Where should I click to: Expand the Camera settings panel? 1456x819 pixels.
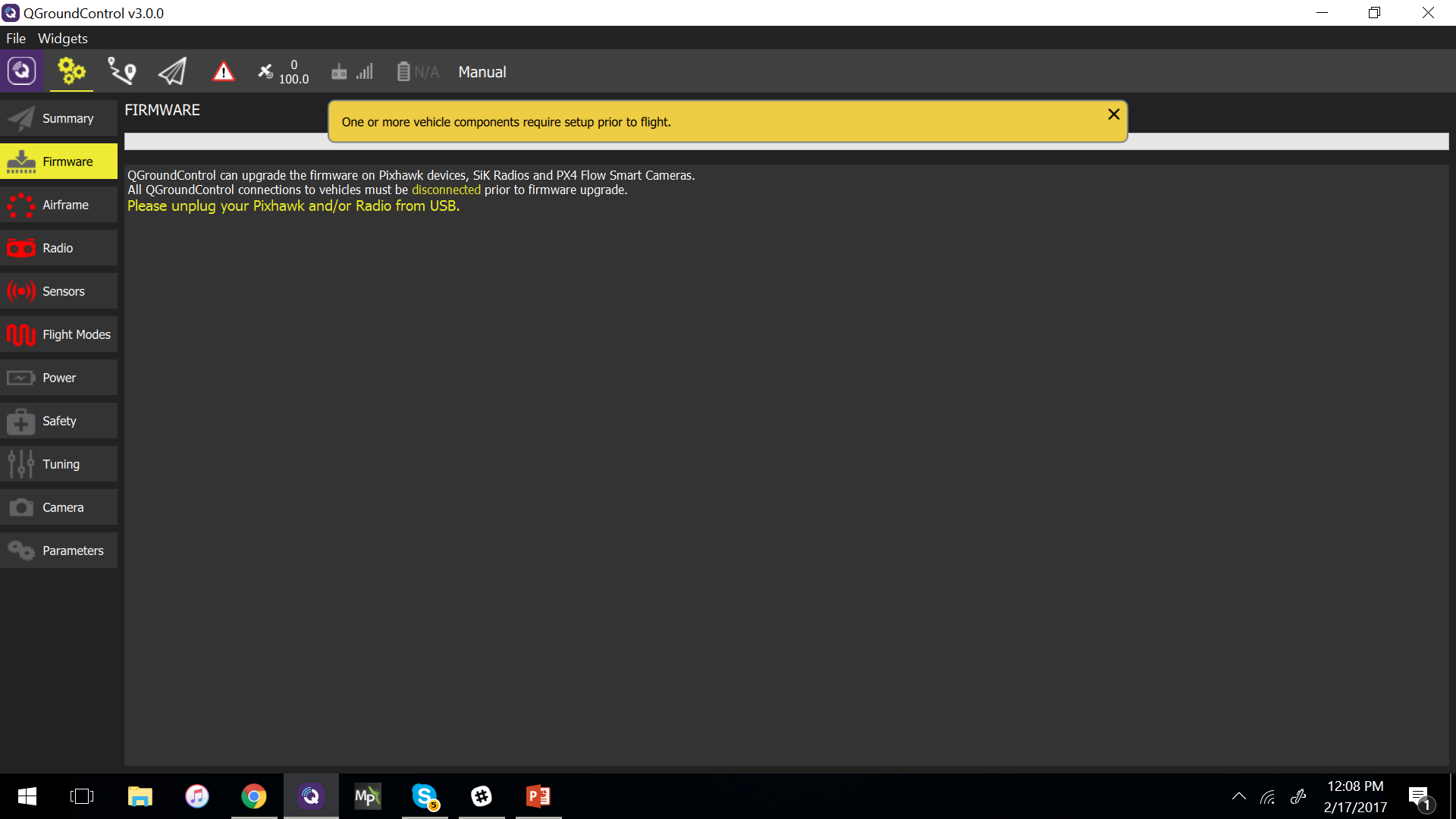pyautogui.click(x=60, y=507)
